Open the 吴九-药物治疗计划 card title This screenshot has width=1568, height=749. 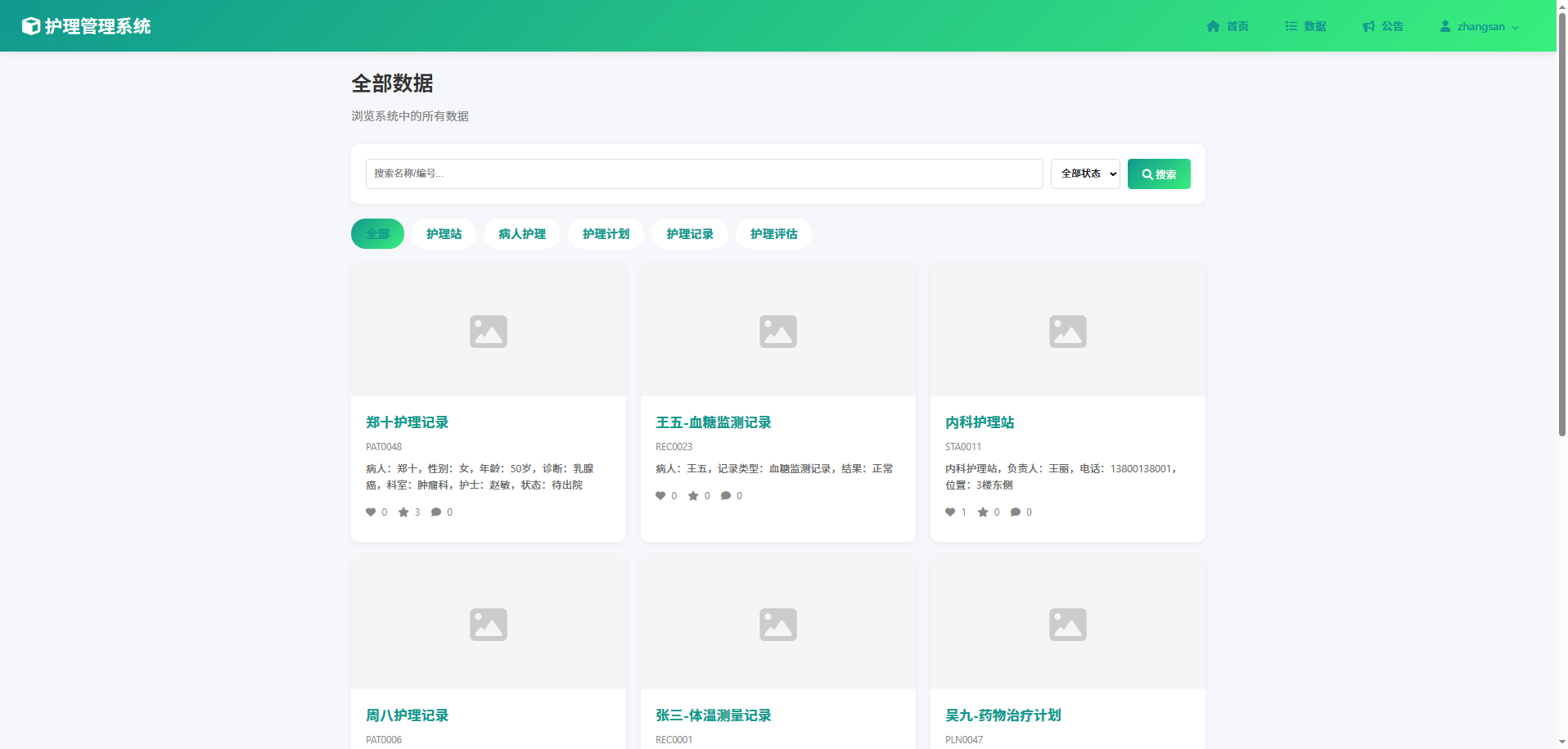1003,715
